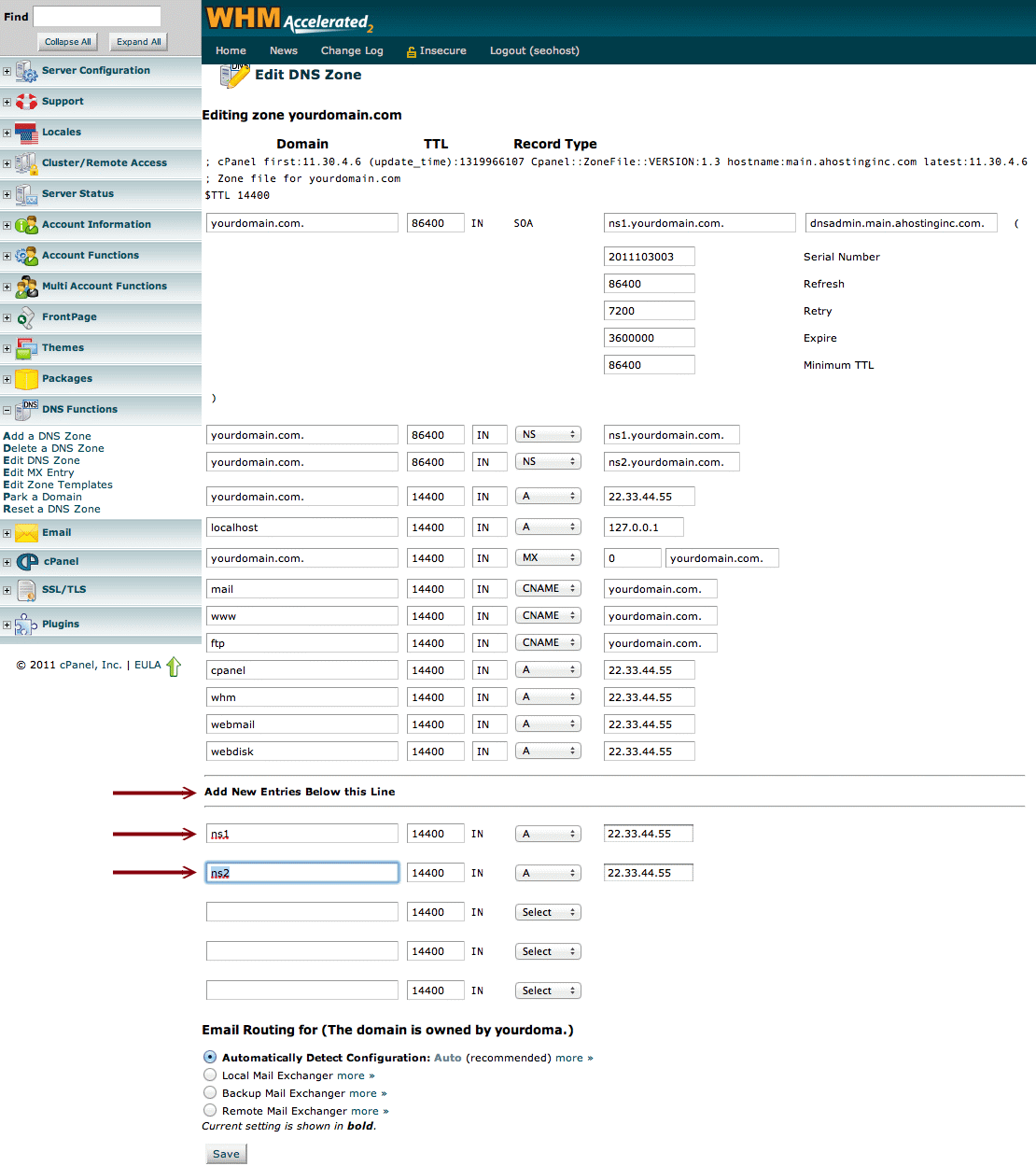Open Edit Zone Templates link
Image resolution: width=1036 pixels, height=1166 pixels.
pos(58,485)
